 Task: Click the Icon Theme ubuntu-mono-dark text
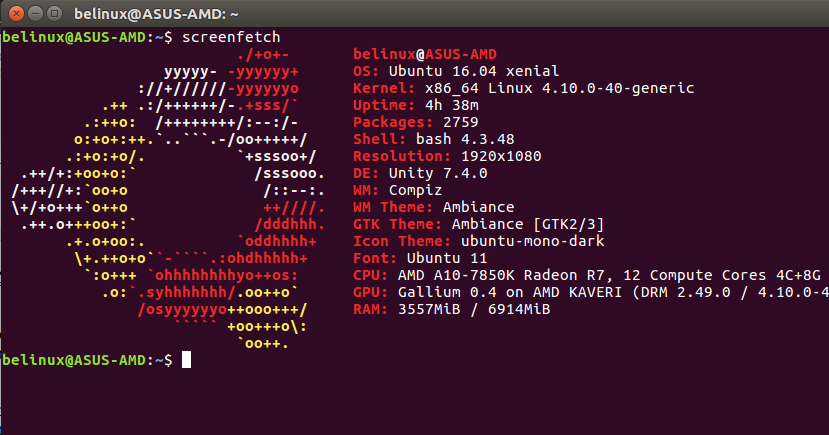pos(532,241)
